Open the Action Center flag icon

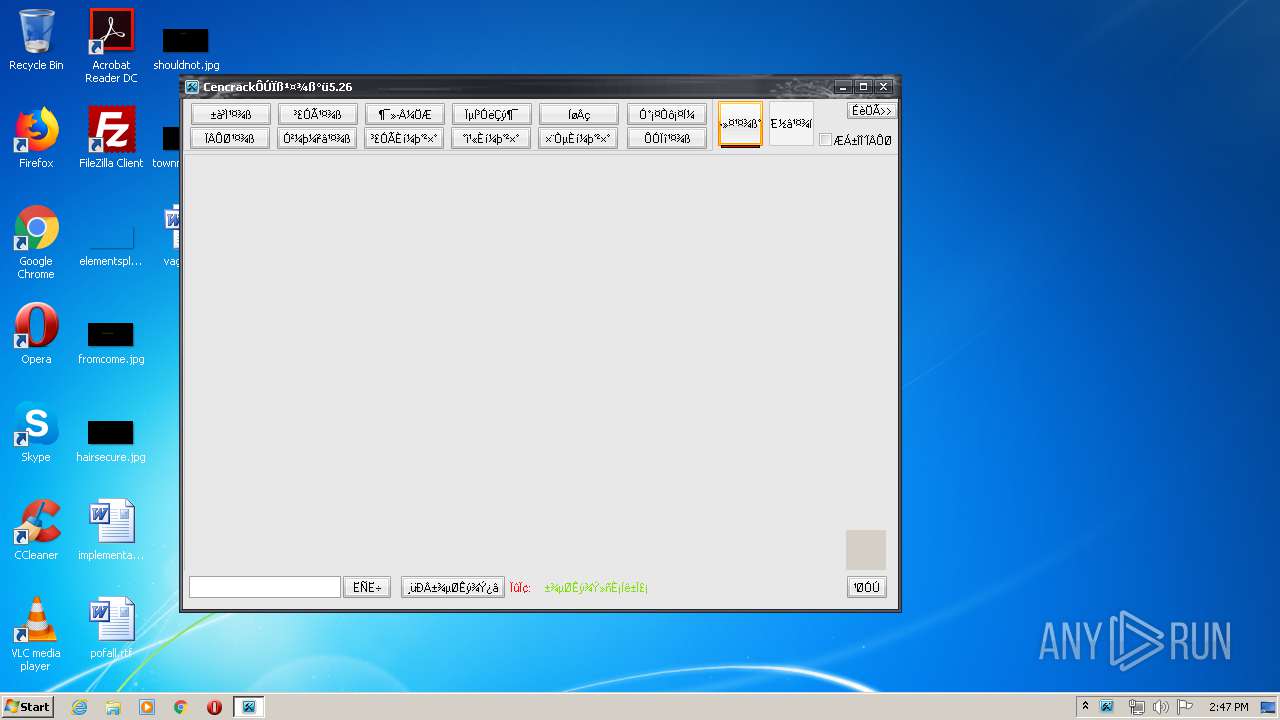pos(1185,707)
